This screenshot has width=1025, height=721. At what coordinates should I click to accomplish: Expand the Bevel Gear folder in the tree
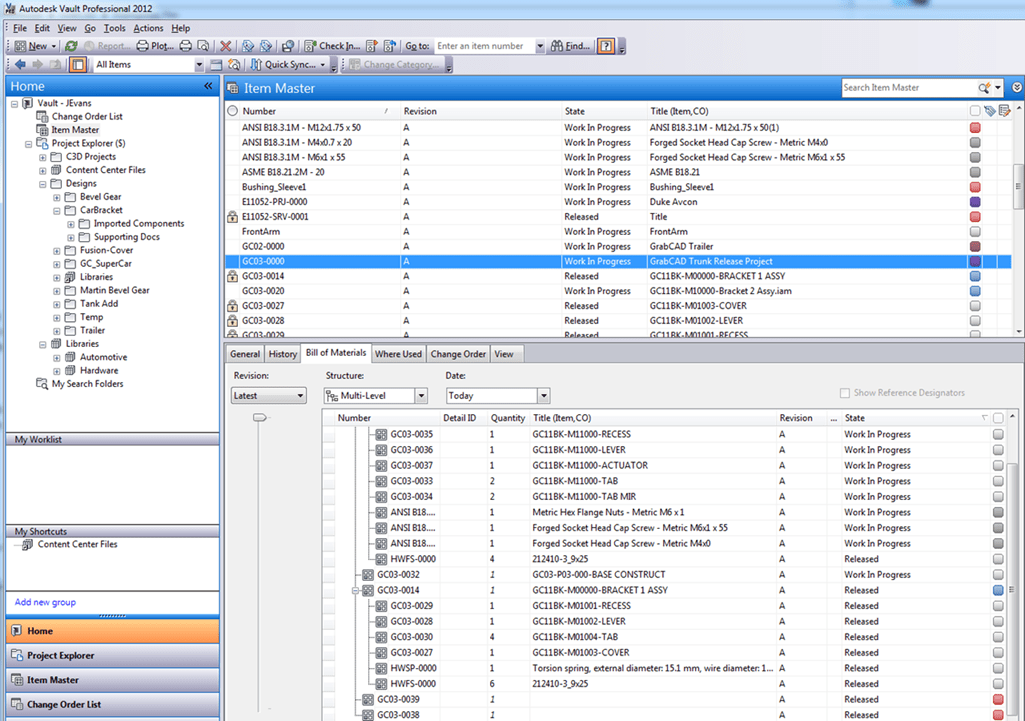pos(57,197)
